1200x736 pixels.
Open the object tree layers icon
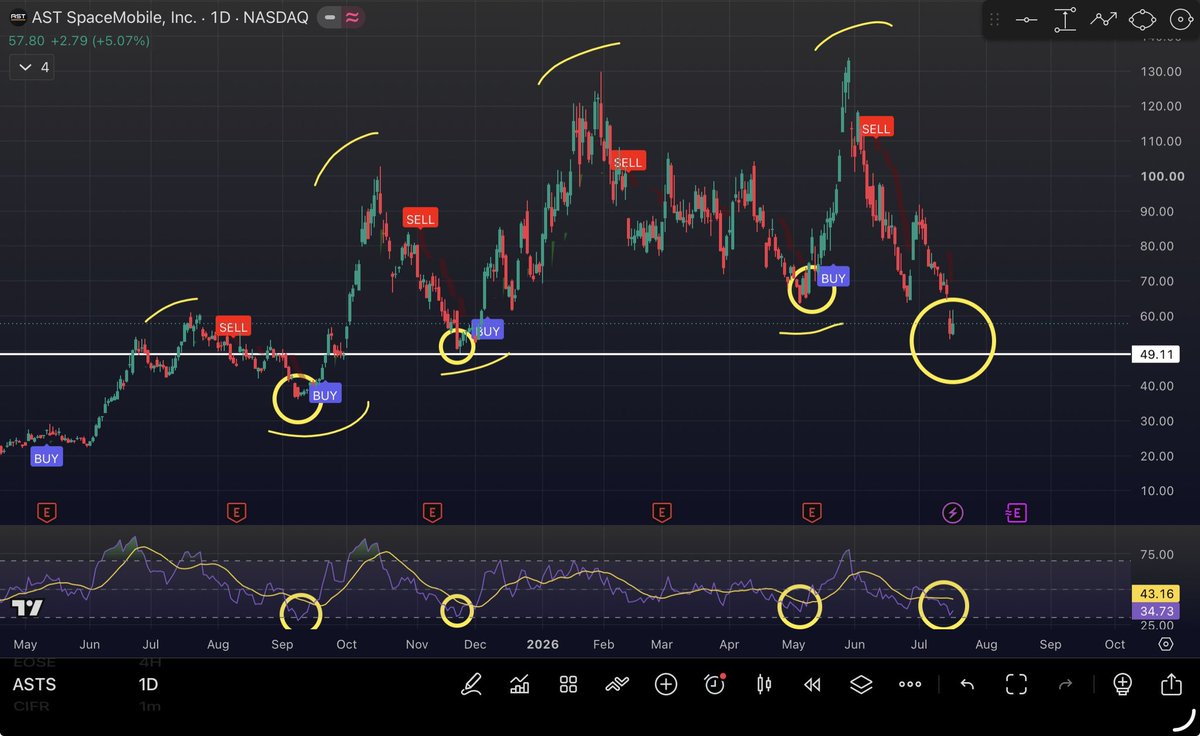[861, 684]
